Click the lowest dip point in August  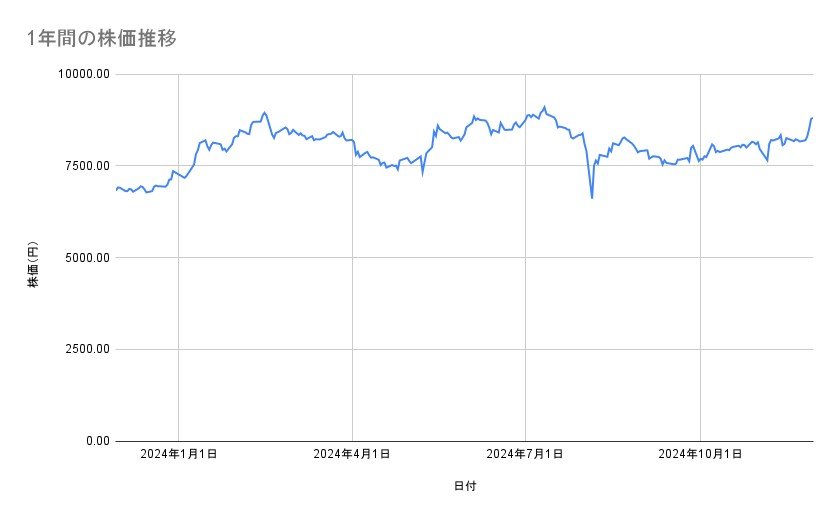click(x=592, y=198)
